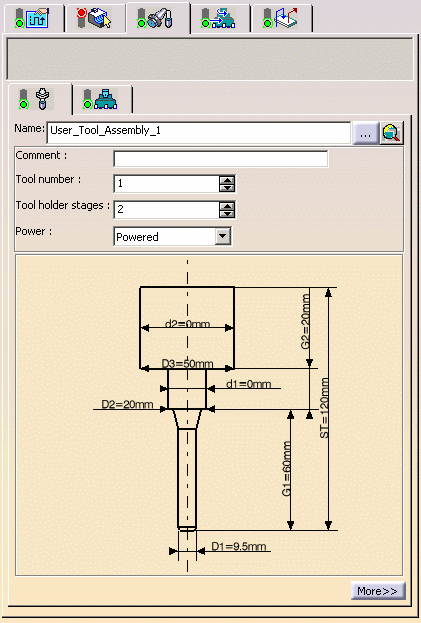The image size is (421, 623).
Task: Open the Macros tab icon
Action: 281,18
